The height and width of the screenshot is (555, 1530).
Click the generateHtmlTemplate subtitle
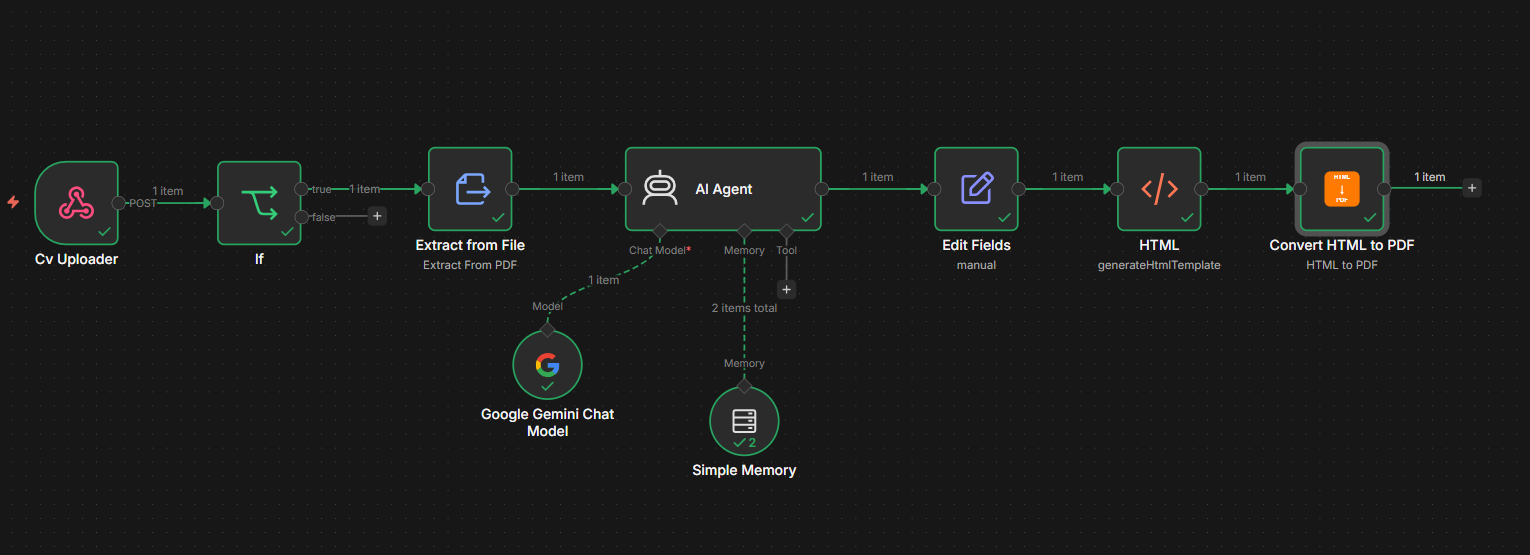coord(1159,265)
